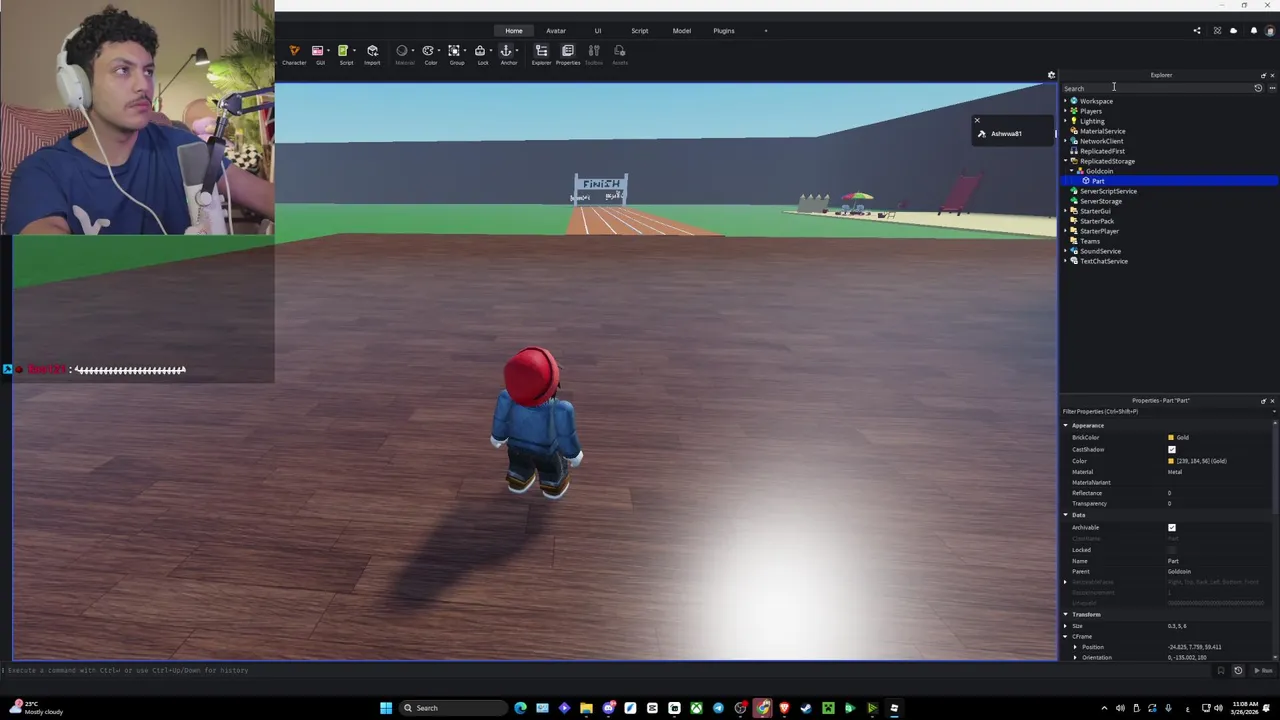
Task: Switch to the Avatar tab
Action: [555, 31]
